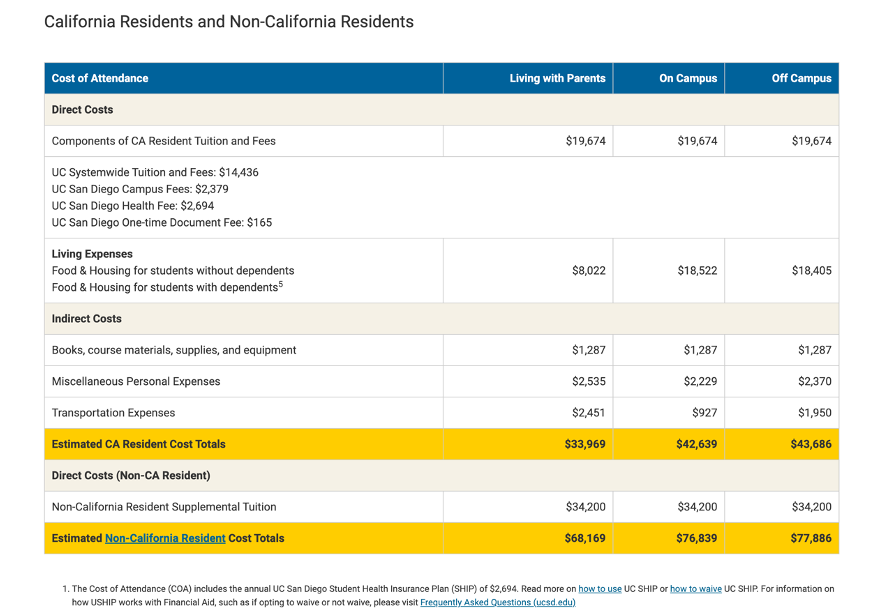Image resolution: width=882 pixels, height=616 pixels.
Task: Select the Living with Parents column header
Action: (x=557, y=78)
